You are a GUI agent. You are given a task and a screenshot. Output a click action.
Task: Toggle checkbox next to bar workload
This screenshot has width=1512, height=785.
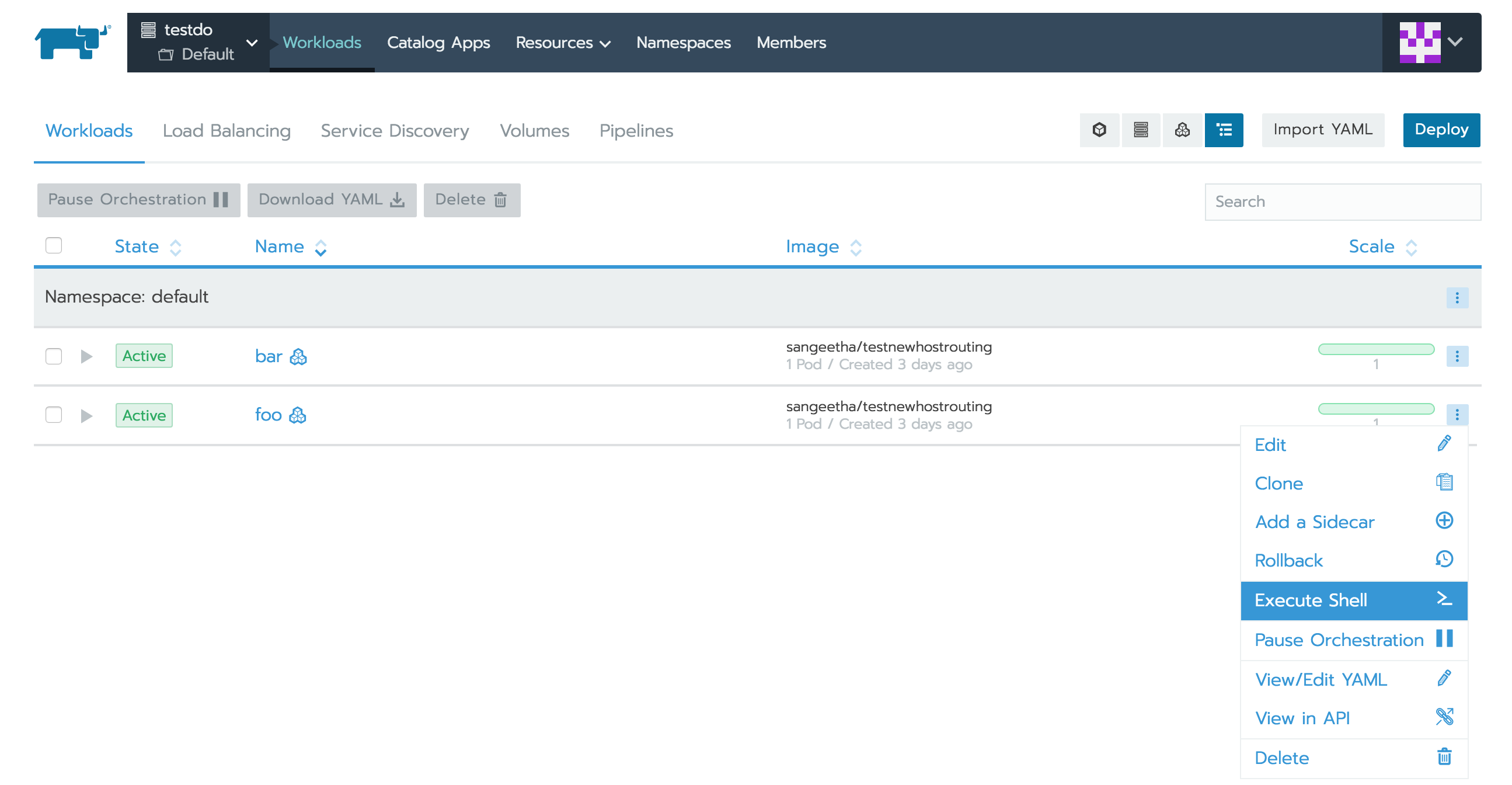pyautogui.click(x=54, y=355)
